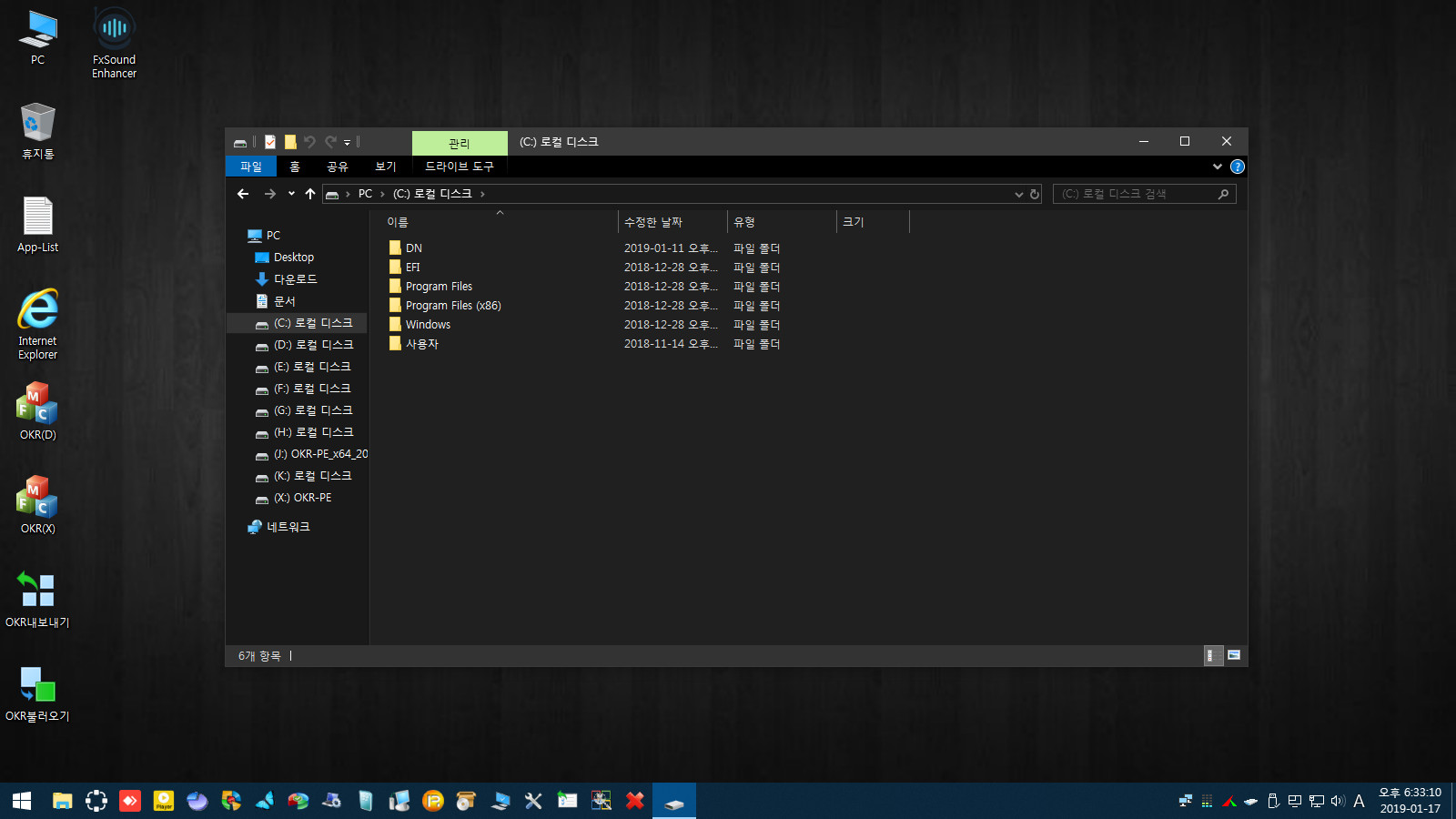Click the volume speaker tray icon
The width and height of the screenshot is (1456, 819).
click(1337, 801)
